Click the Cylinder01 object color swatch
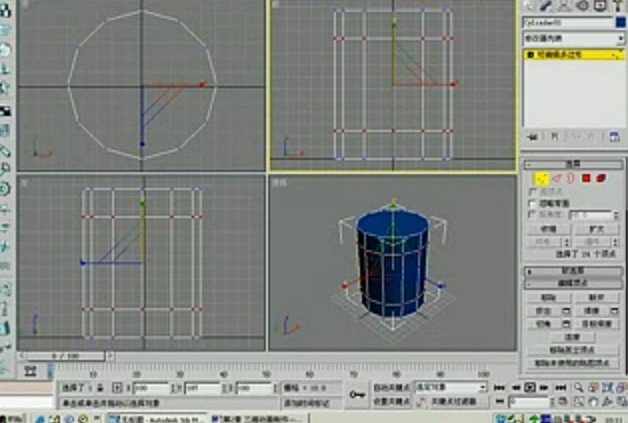The height and width of the screenshot is (423, 628). 620,24
